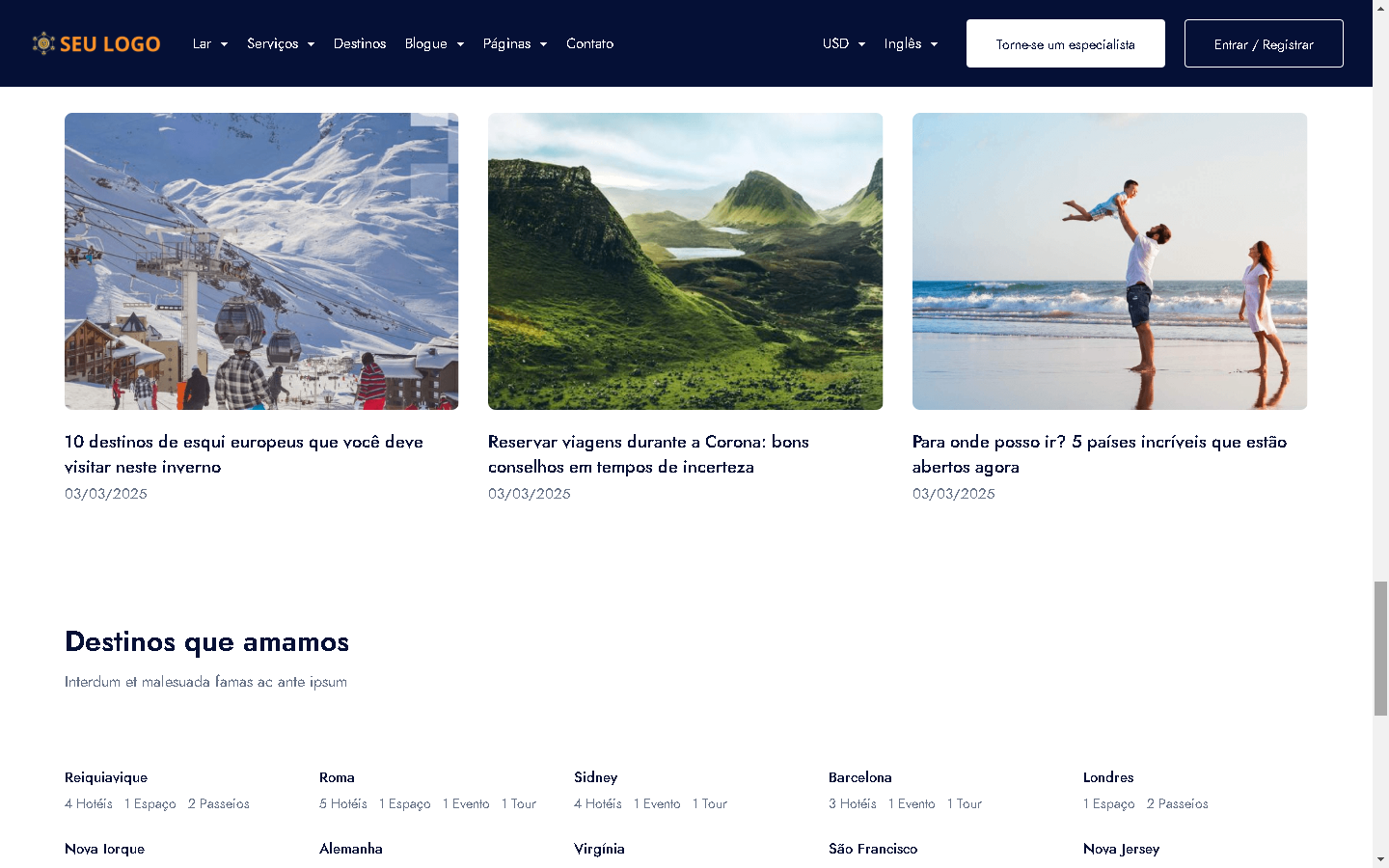The image size is (1389, 868).
Task: Open the Serviços dropdown menu
Action: pos(280,43)
